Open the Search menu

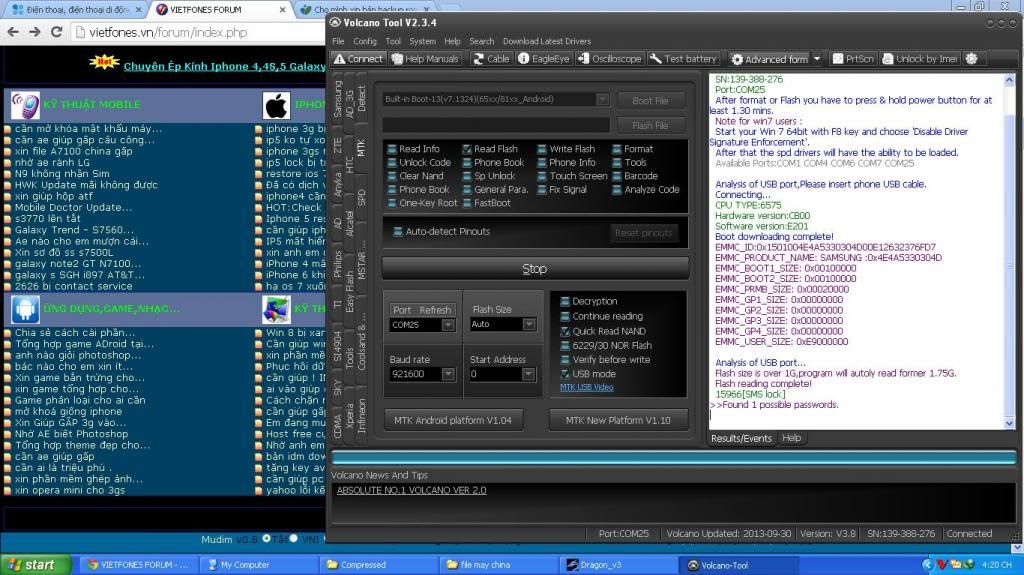(481, 41)
